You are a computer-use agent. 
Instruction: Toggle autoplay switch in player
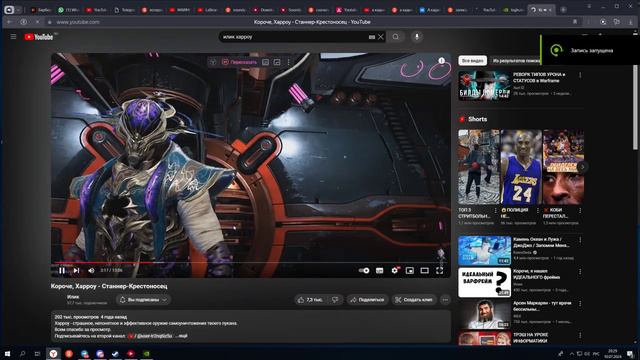point(364,270)
